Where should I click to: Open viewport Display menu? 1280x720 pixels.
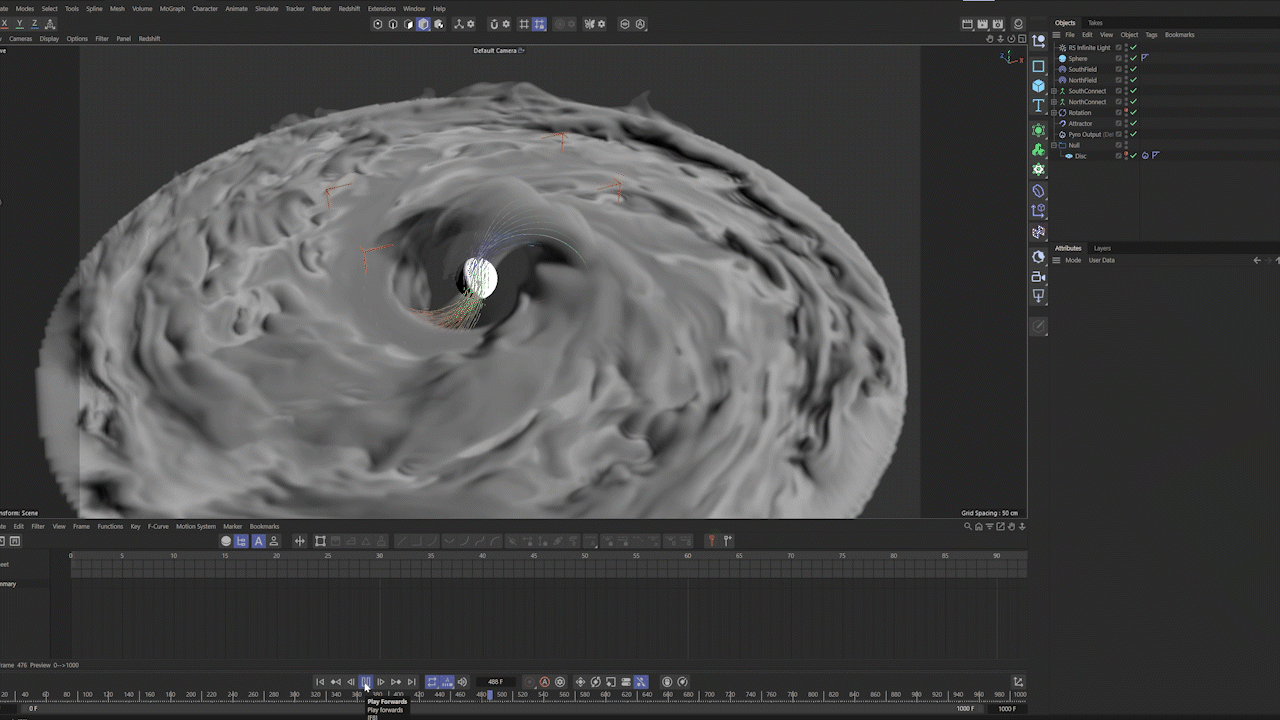pyautogui.click(x=49, y=39)
